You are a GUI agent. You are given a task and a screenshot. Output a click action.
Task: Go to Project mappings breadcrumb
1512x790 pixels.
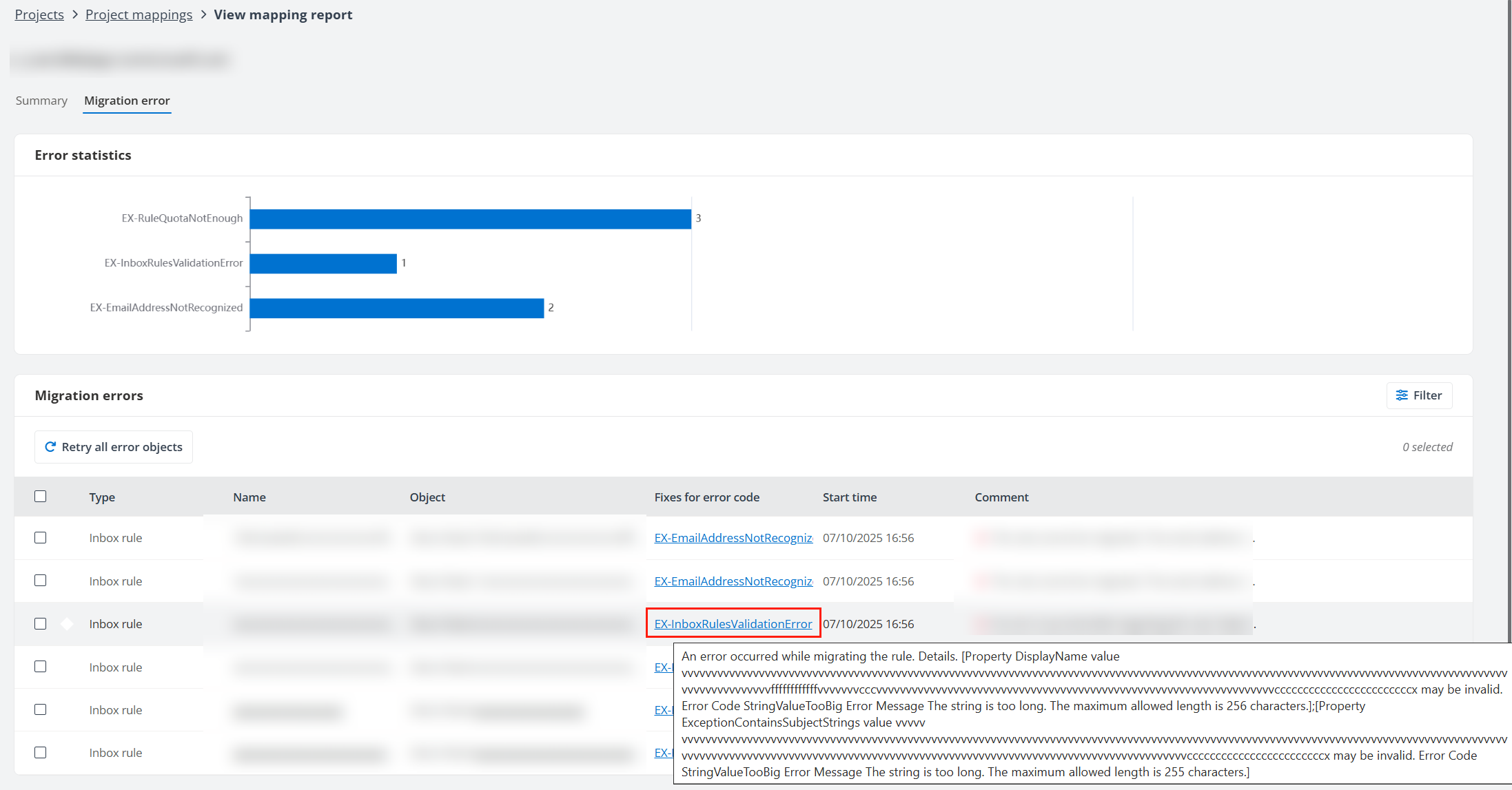click(x=139, y=14)
